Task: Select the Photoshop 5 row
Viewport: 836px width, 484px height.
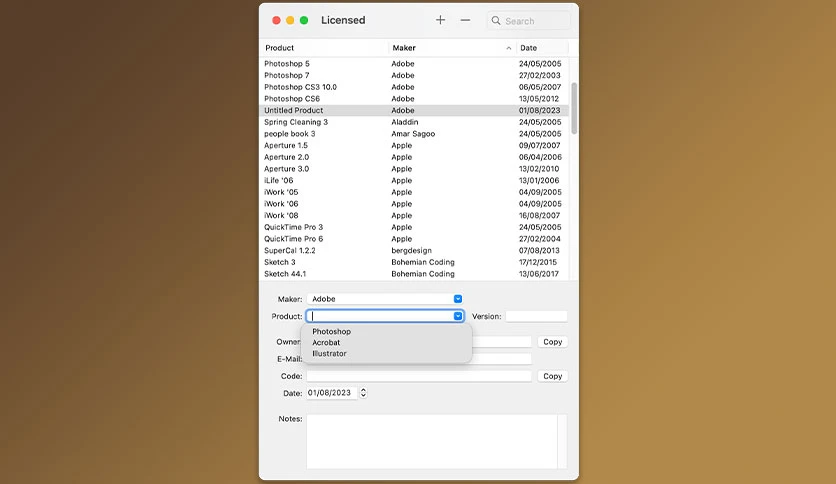Action: tap(414, 63)
